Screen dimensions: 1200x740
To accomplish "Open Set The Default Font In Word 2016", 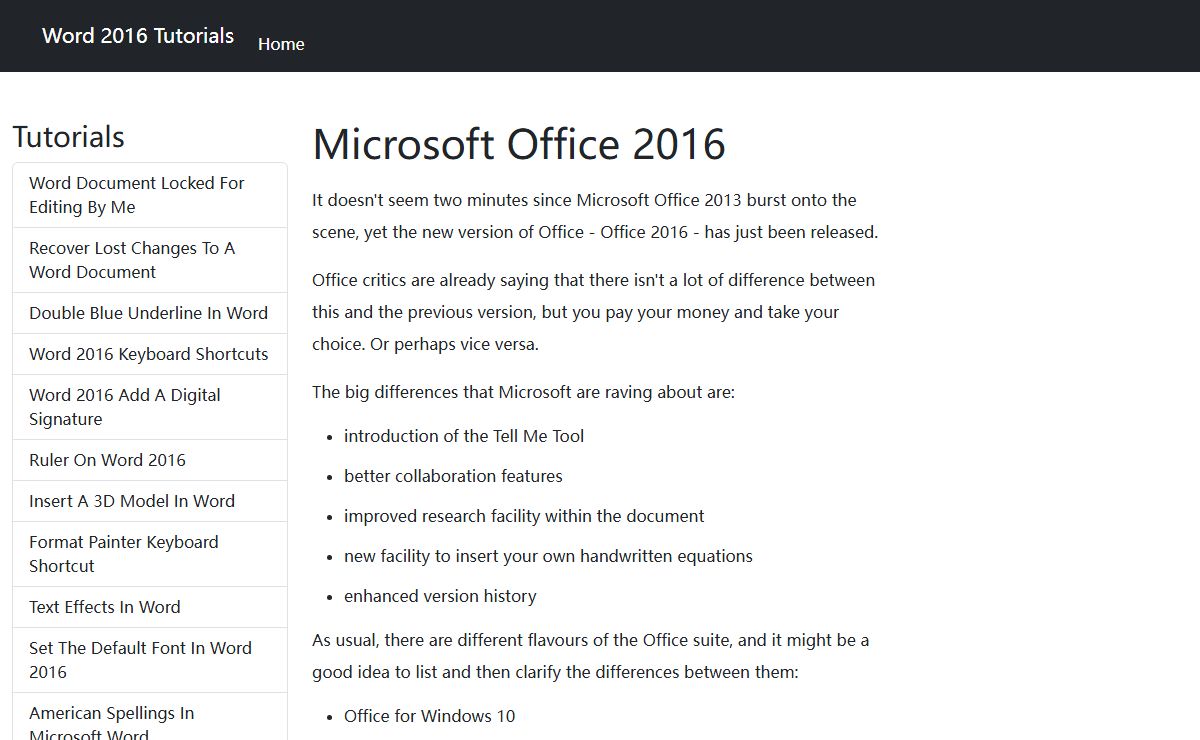I will pos(140,660).
